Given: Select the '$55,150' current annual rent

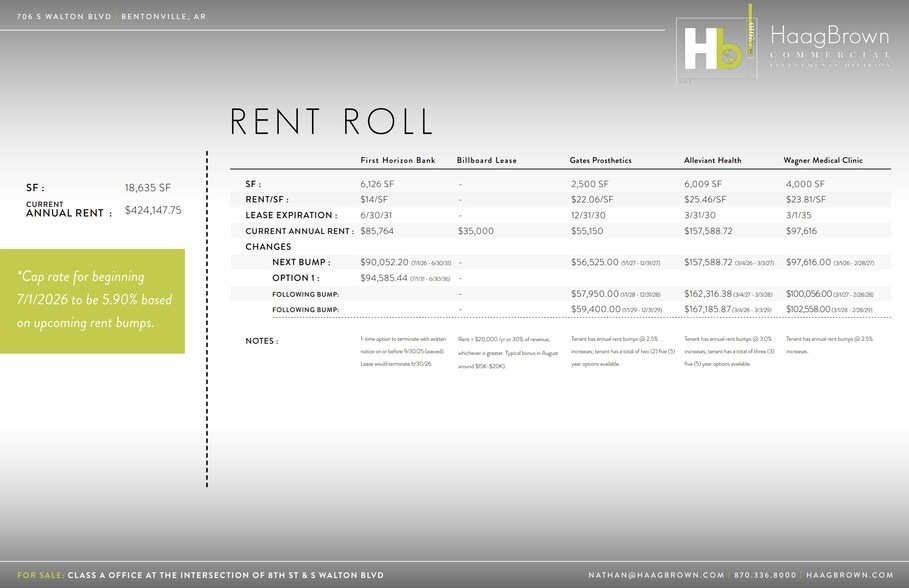Looking at the screenshot, I should point(587,231).
